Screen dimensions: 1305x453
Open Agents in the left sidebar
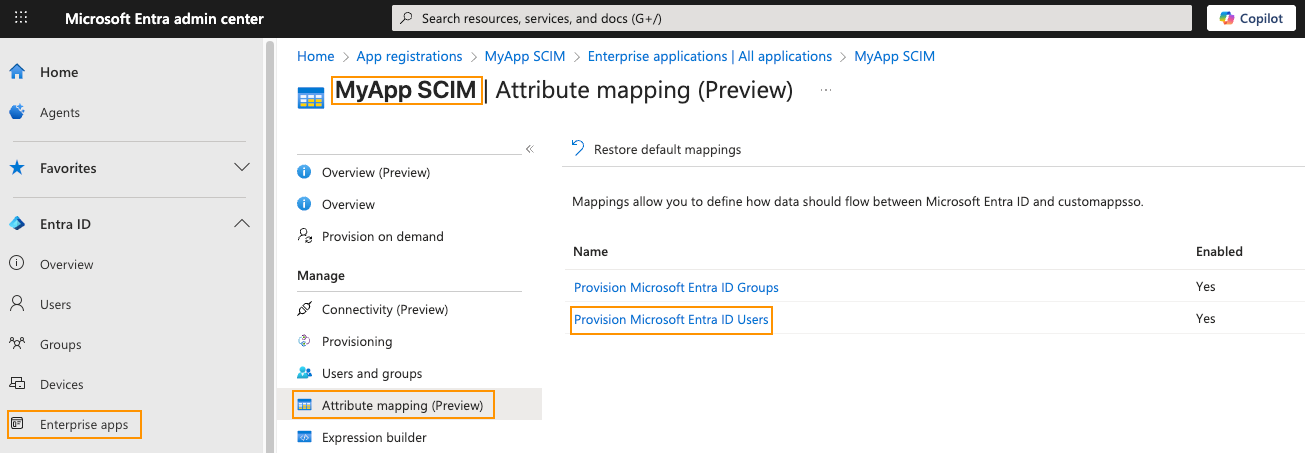tap(60, 113)
